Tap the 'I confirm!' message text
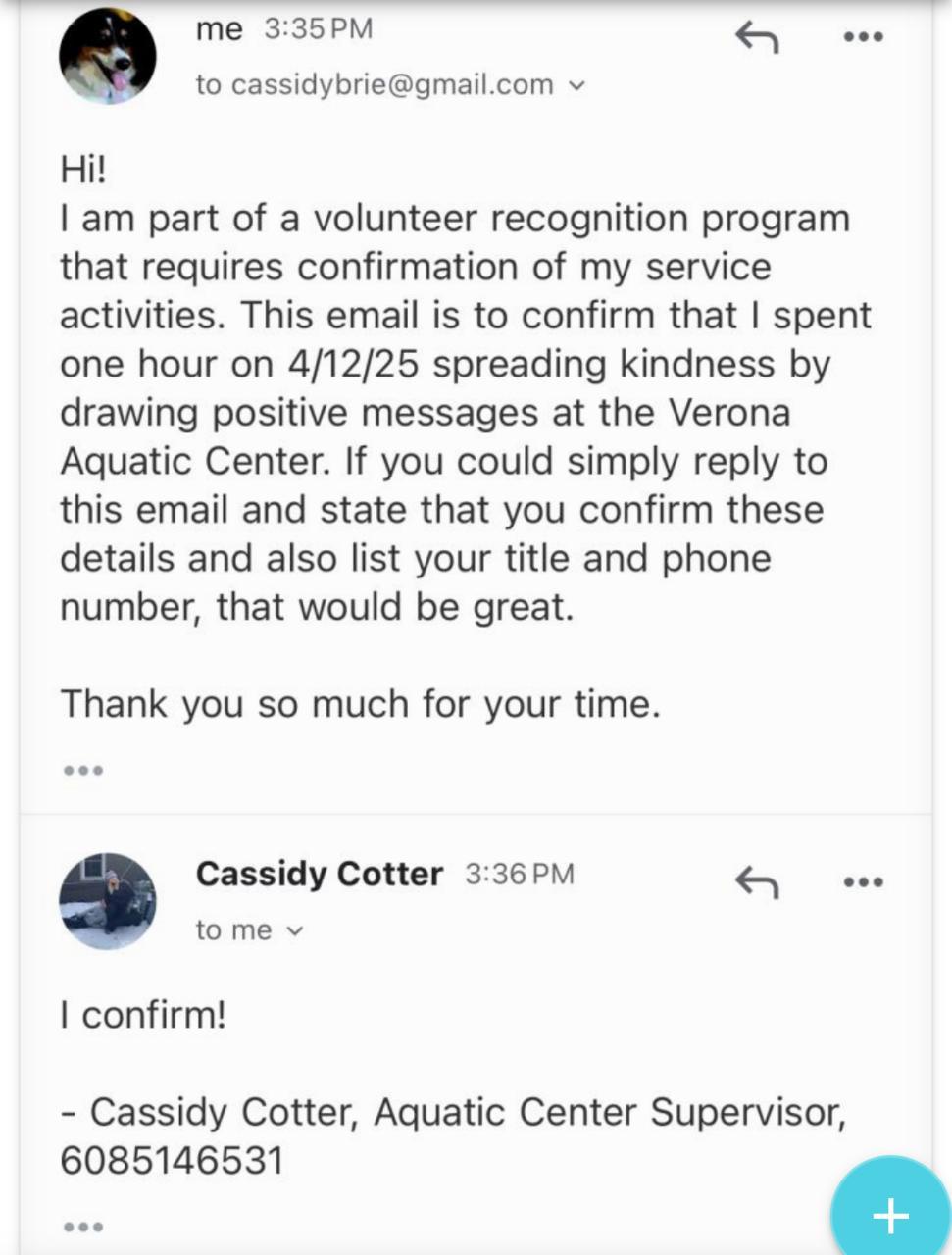 coord(143,1015)
